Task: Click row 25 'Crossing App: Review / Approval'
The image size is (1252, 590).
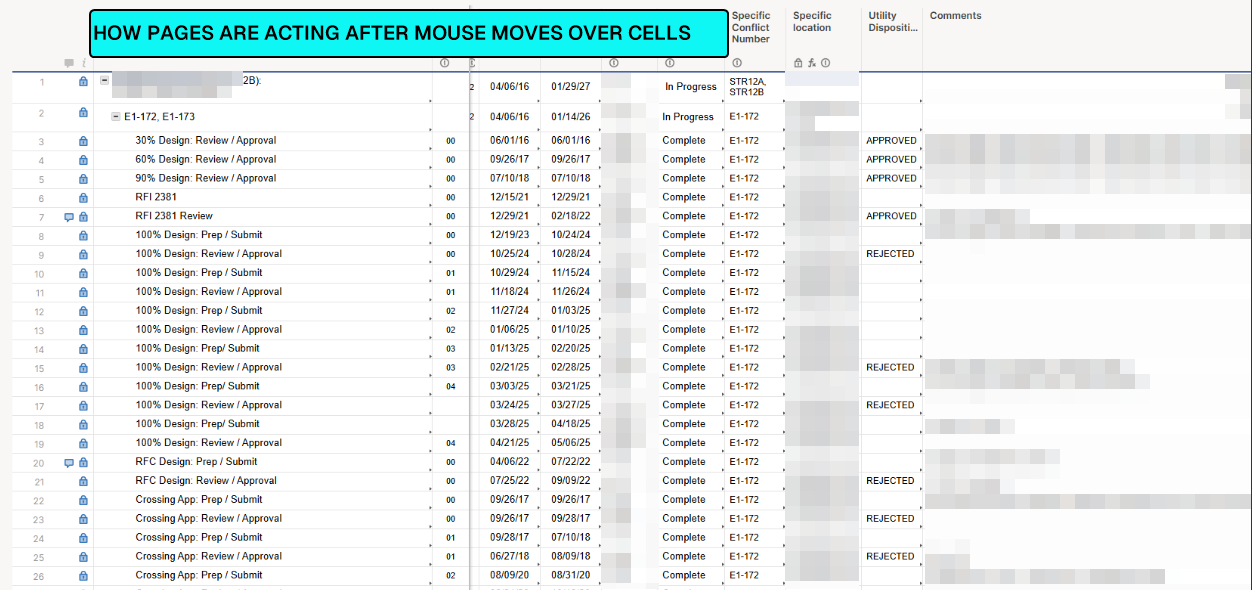Action: [209, 557]
